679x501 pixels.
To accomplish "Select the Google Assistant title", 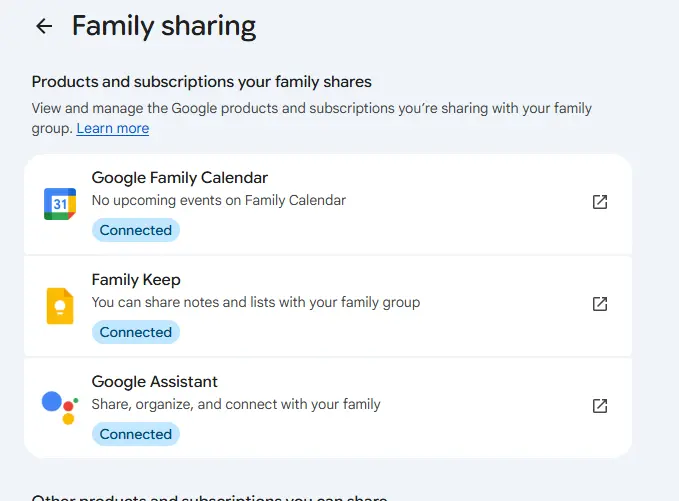I will (155, 381).
